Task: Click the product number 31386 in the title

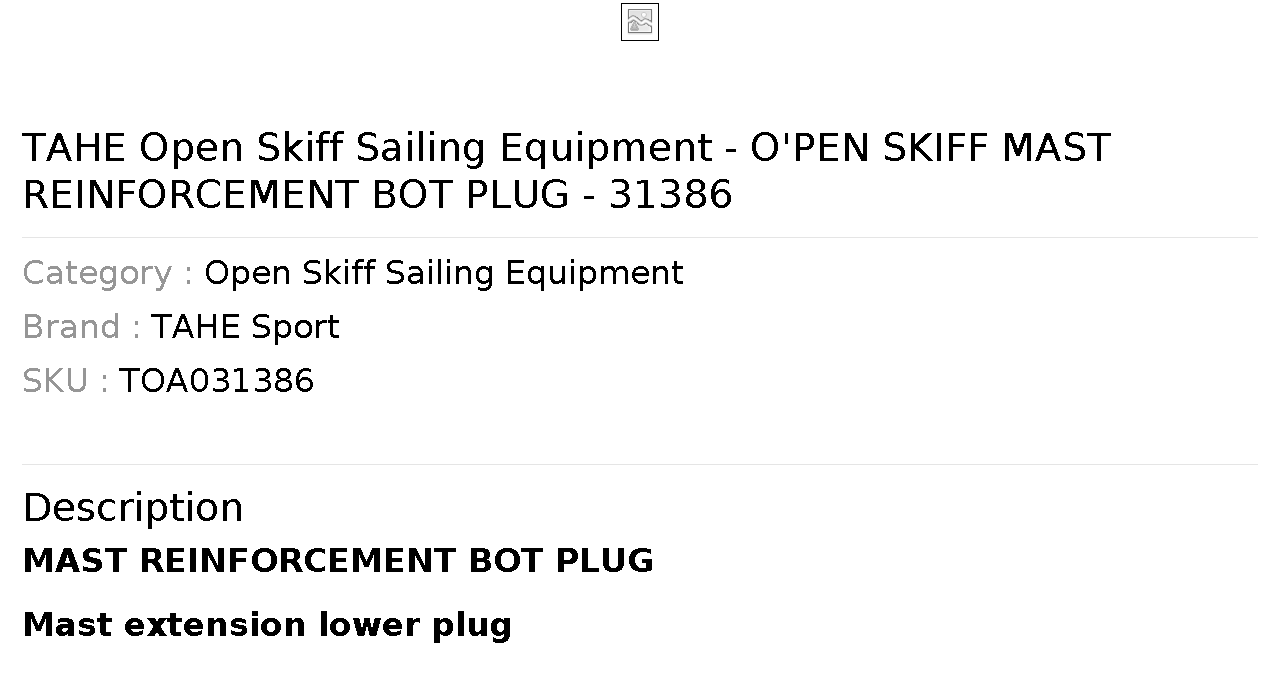Action: [671, 194]
